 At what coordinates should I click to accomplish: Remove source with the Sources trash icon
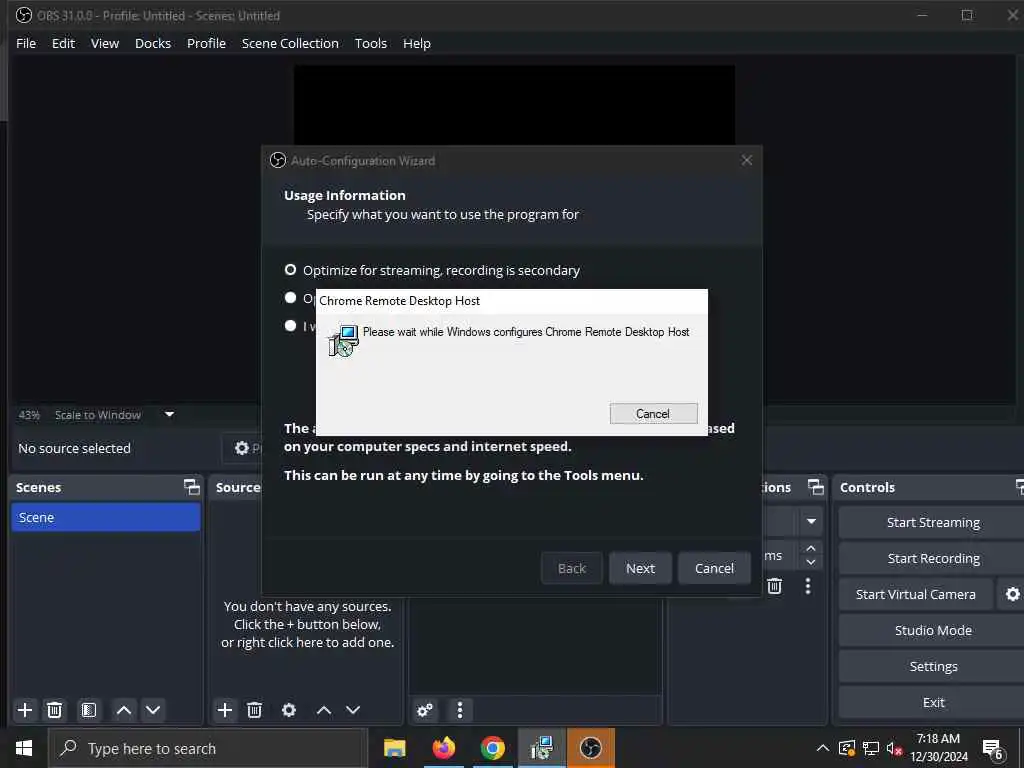coord(255,710)
